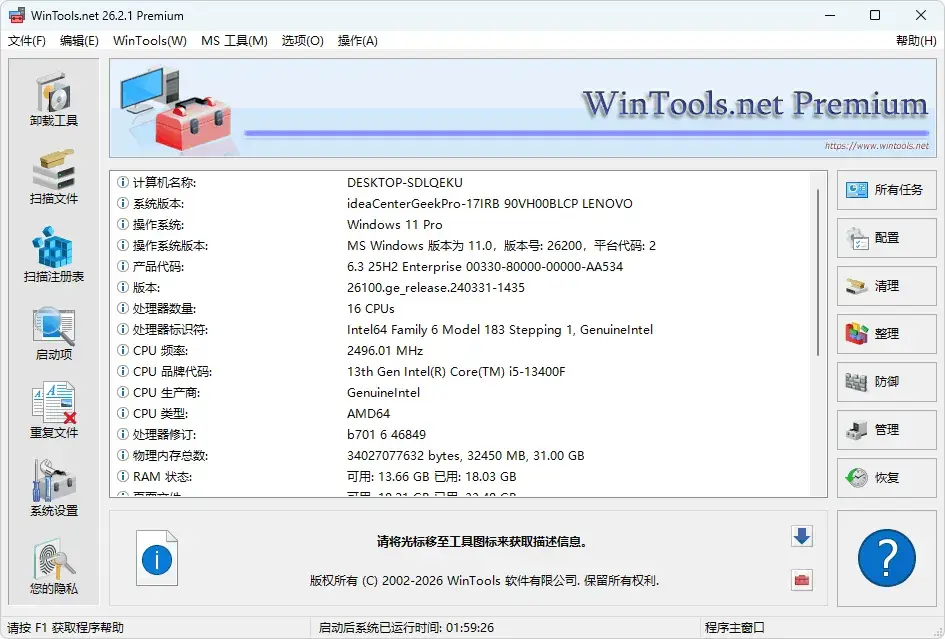Select the 操作系统 Windows 11 Pro row
The height and width of the screenshot is (639, 945).
pos(462,225)
